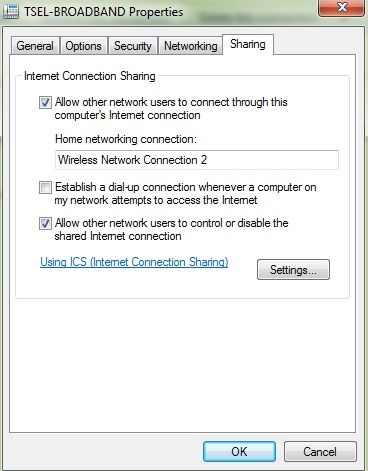
Task: Uncheck the box allowing other users to connect
Action: [45, 102]
